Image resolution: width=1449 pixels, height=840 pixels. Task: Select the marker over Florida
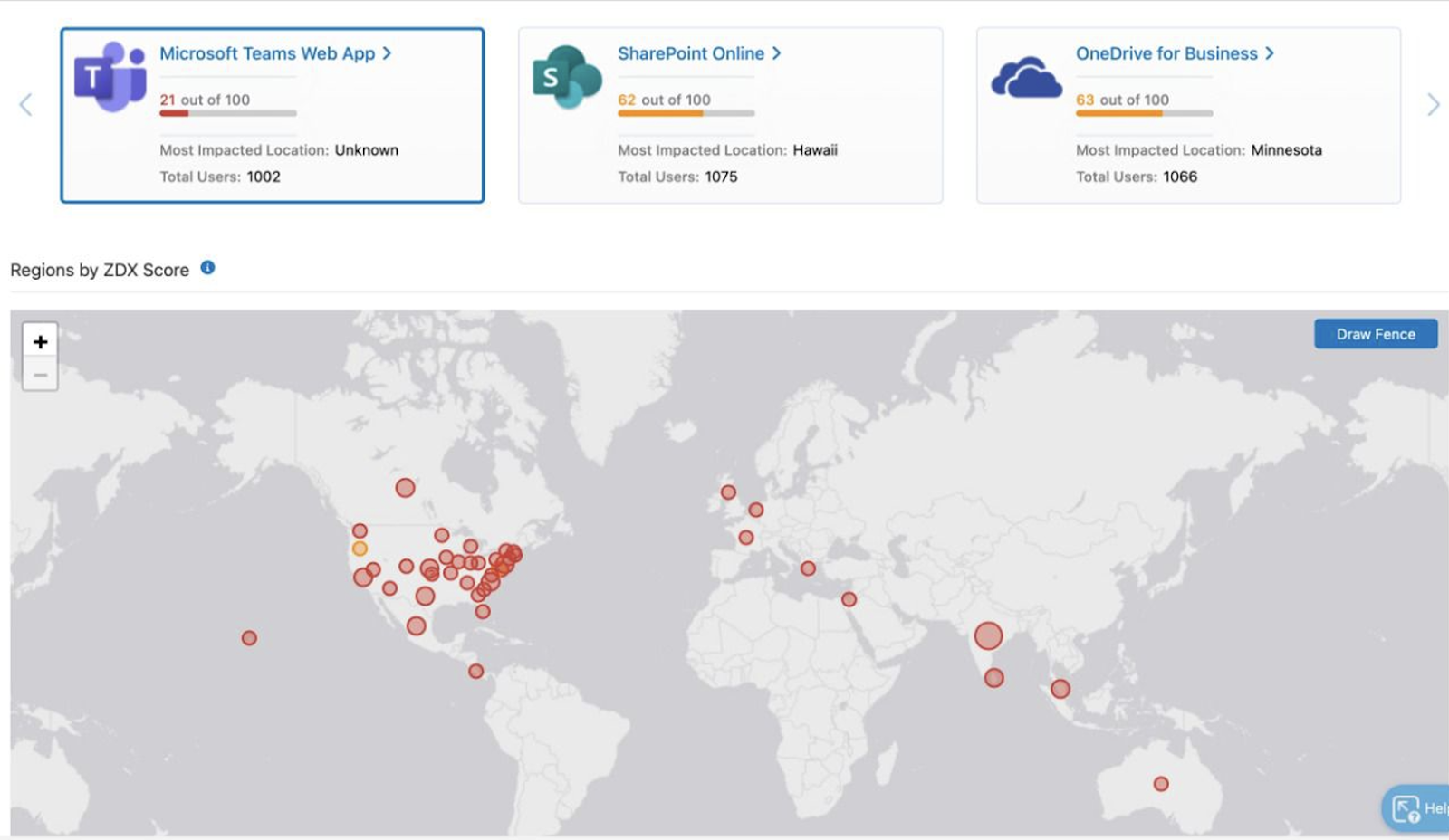pyautogui.click(x=483, y=612)
